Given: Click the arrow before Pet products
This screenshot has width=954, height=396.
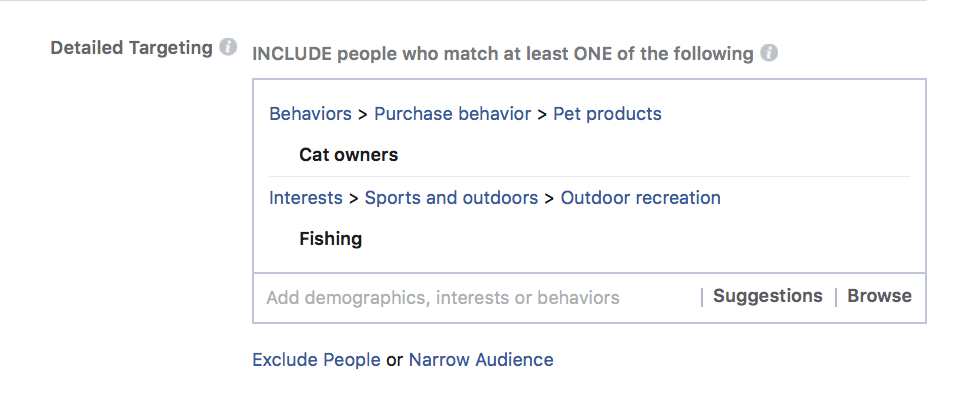Looking at the screenshot, I should pos(542,114).
